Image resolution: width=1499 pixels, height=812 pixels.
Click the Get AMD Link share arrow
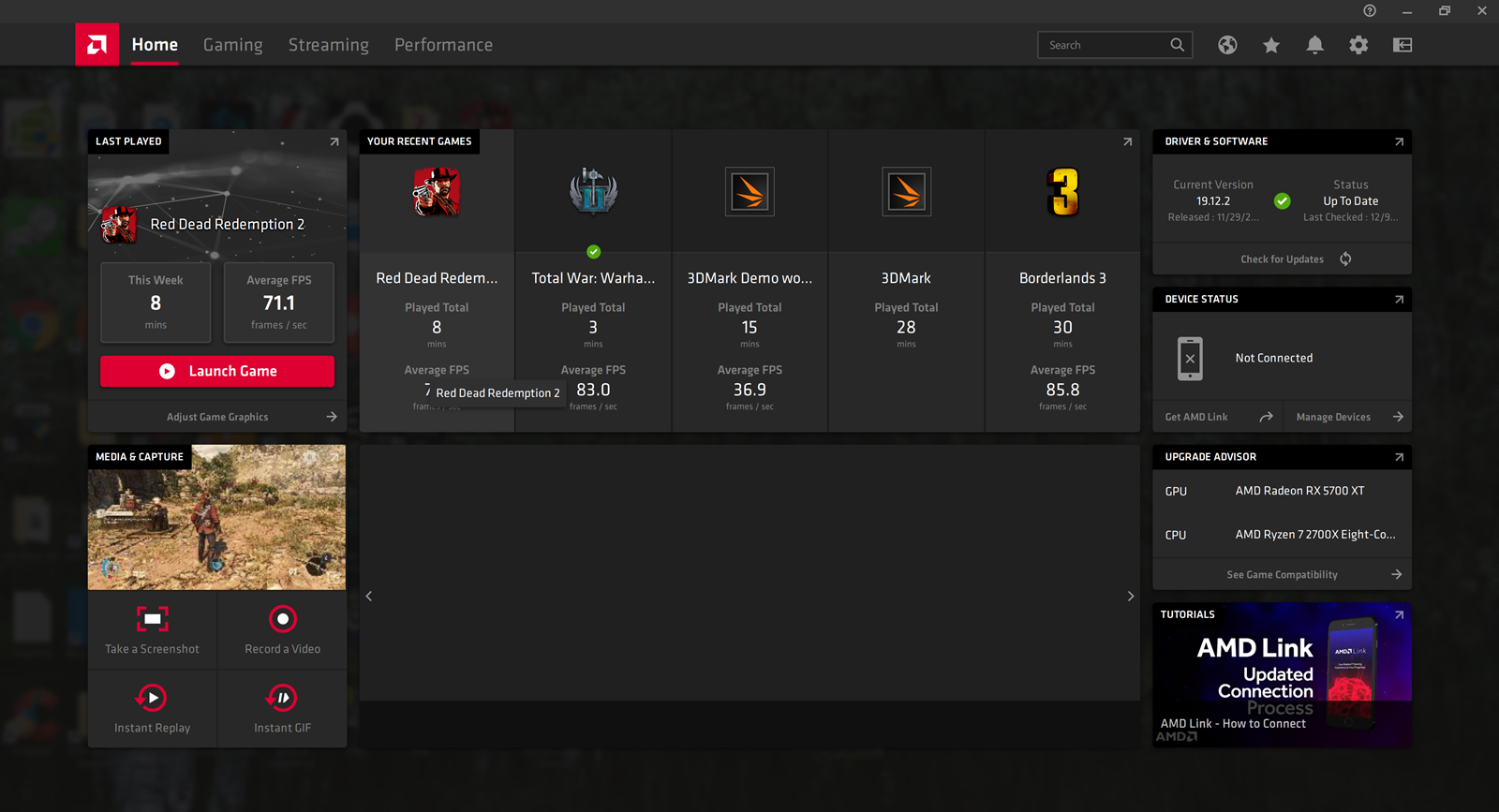click(1266, 417)
